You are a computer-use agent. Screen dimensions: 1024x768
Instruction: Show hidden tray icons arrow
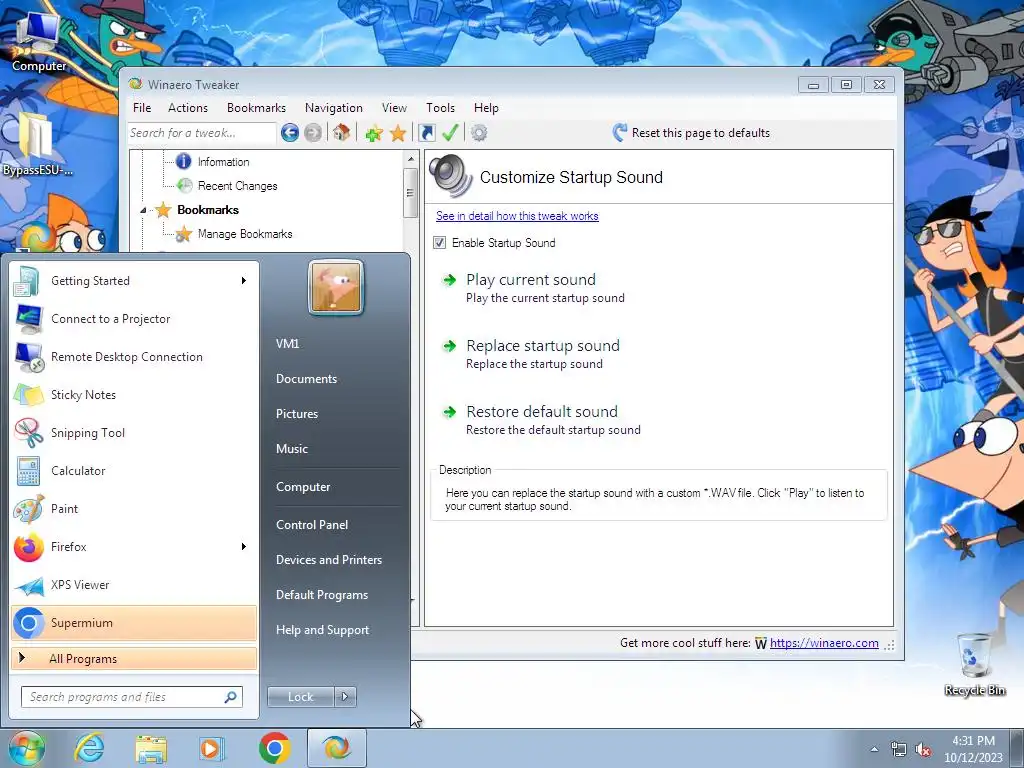pyautogui.click(x=874, y=750)
